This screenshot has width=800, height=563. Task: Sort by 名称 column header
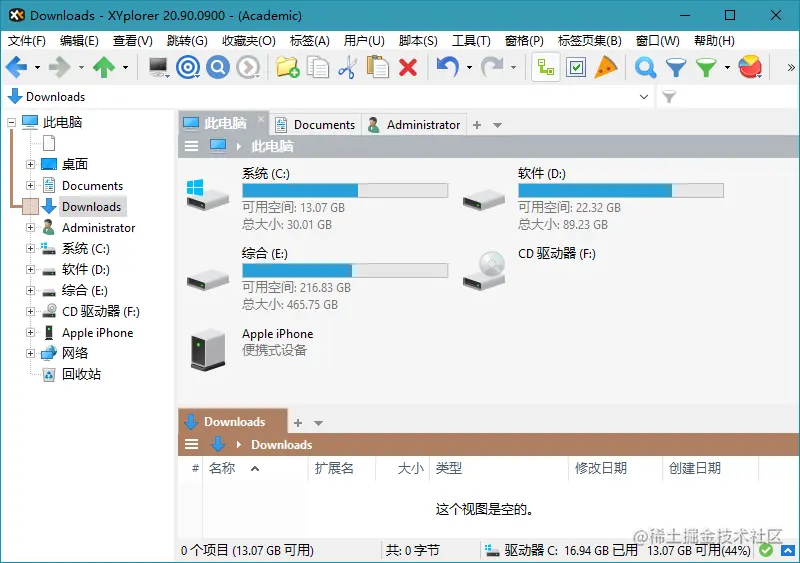[x=255, y=468]
